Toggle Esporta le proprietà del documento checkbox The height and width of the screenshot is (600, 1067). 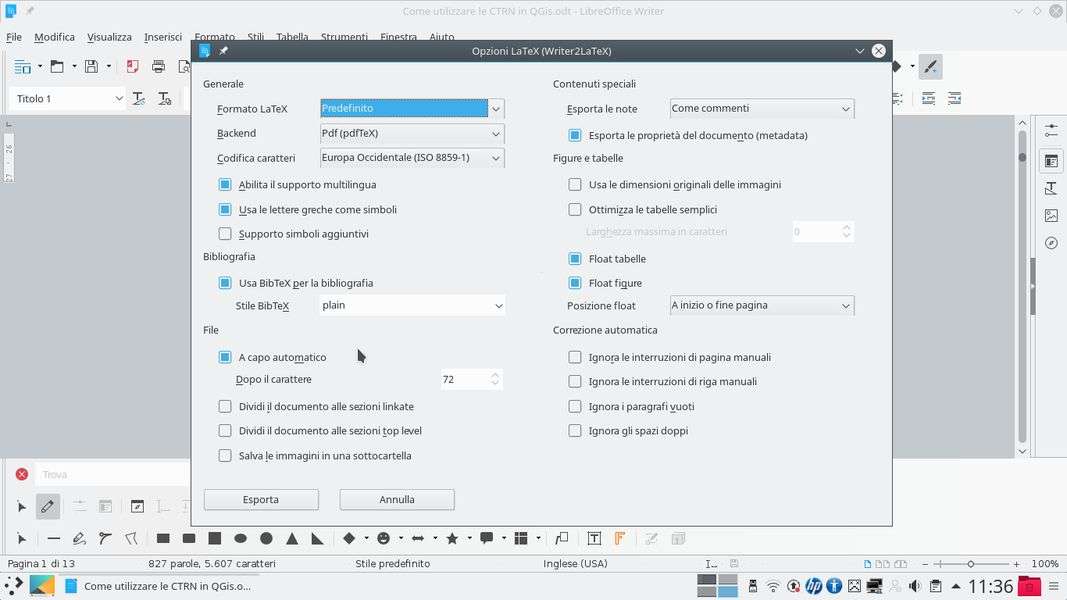(x=575, y=135)
